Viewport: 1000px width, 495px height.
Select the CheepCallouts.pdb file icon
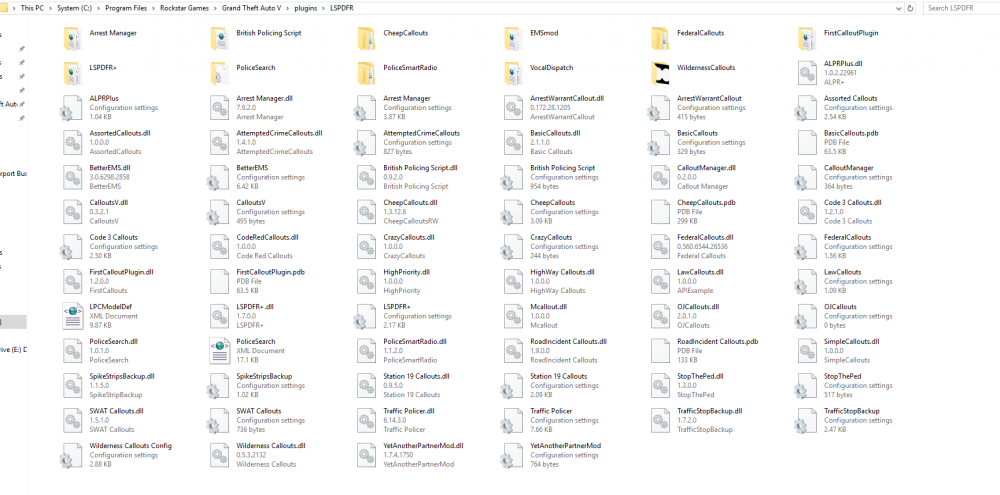(x=661, y=212)
